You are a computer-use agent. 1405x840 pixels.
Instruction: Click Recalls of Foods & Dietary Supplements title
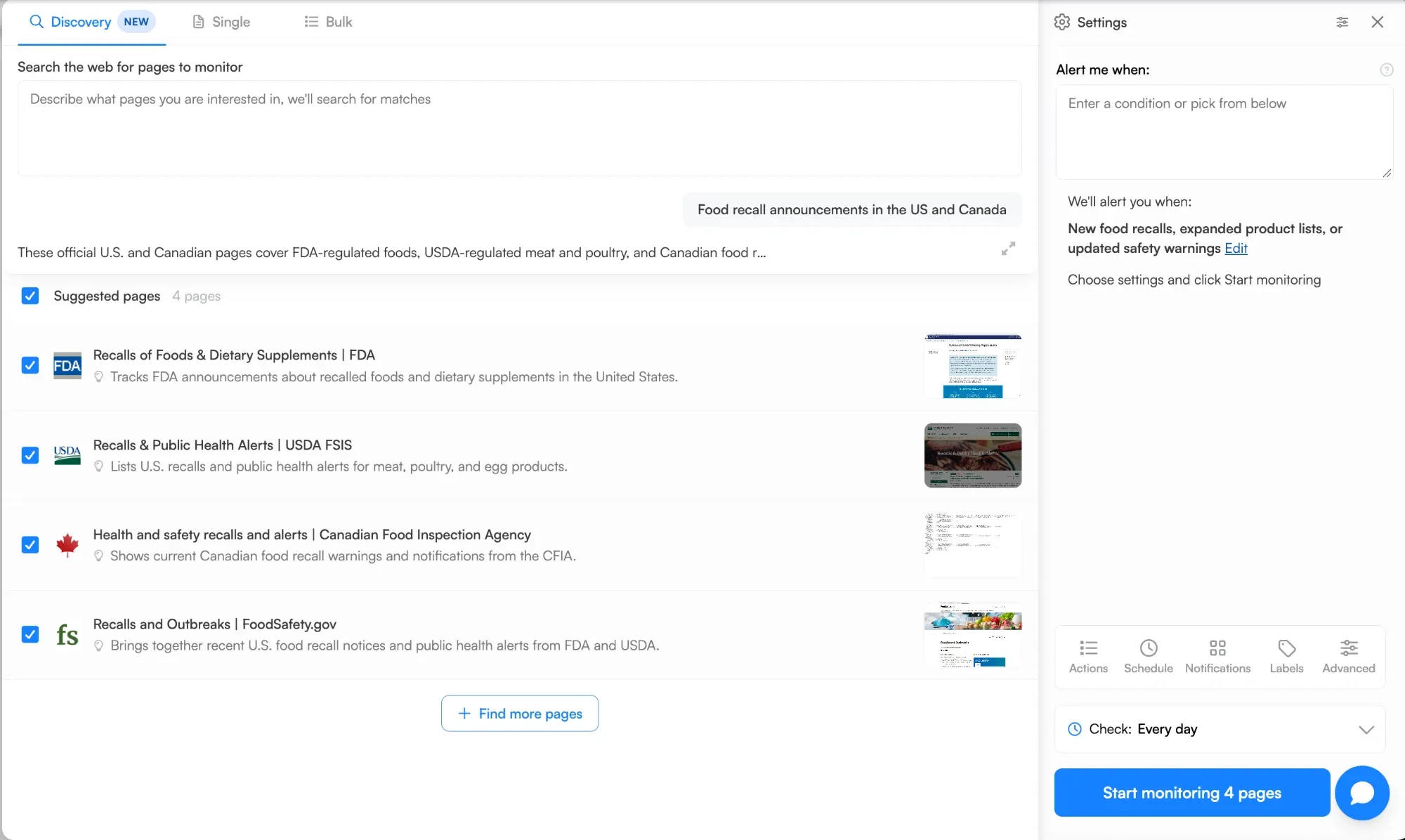pos(234,355)
